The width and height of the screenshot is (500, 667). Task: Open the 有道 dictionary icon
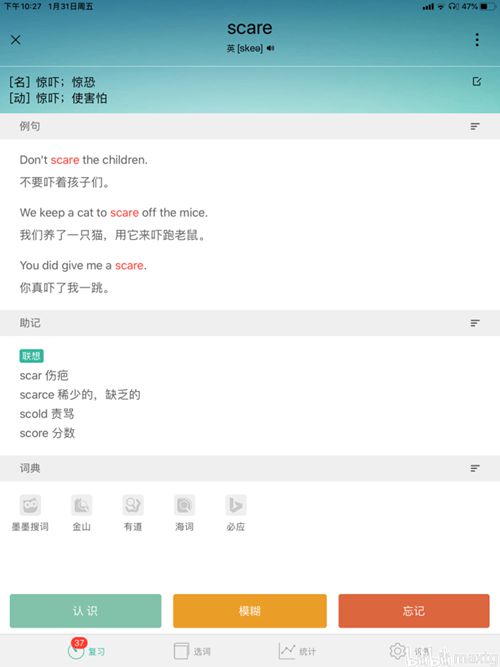[x=133, y=505]
